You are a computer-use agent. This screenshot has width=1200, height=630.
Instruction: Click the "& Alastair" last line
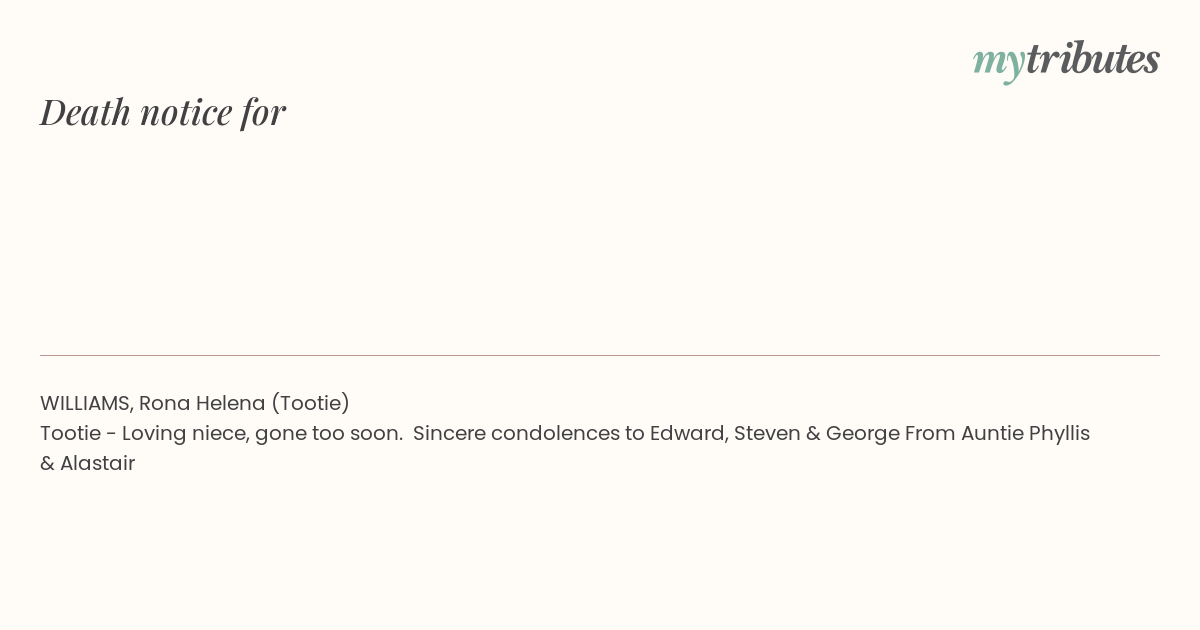click(x=87, y=463)
